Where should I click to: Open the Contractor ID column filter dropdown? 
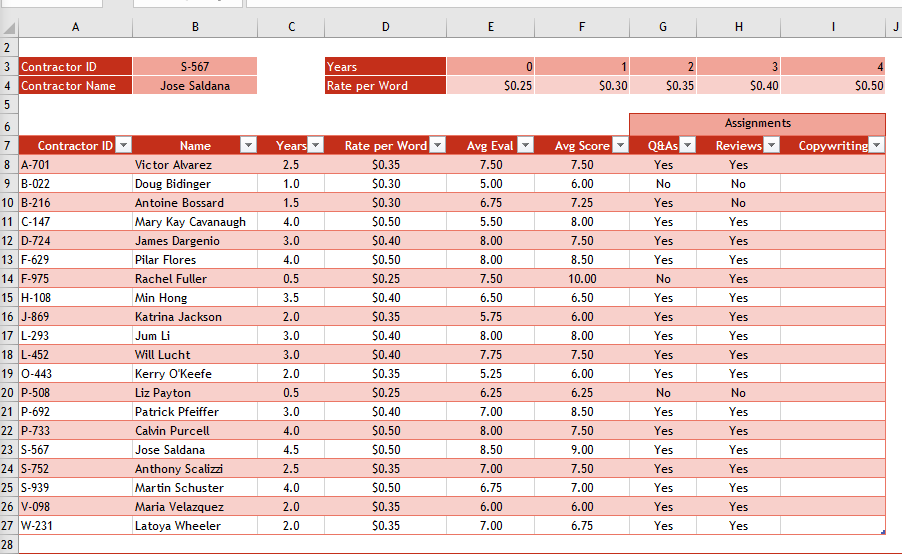tap(124, 145)
